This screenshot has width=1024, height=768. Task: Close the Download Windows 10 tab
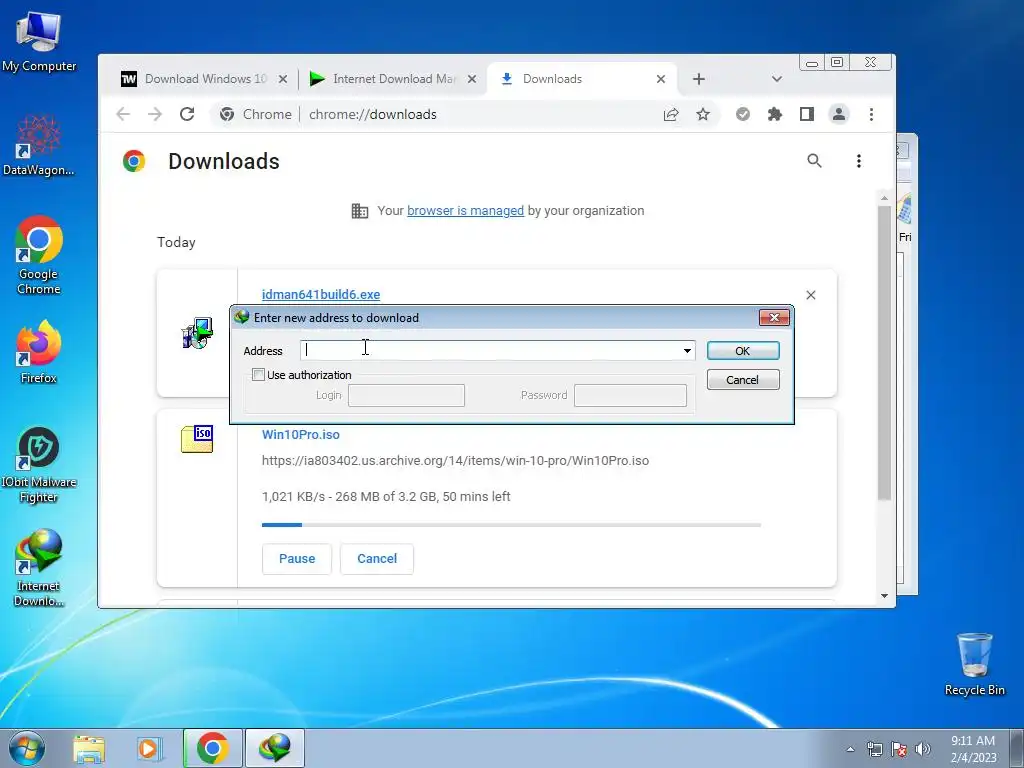[x=283, y=79]
